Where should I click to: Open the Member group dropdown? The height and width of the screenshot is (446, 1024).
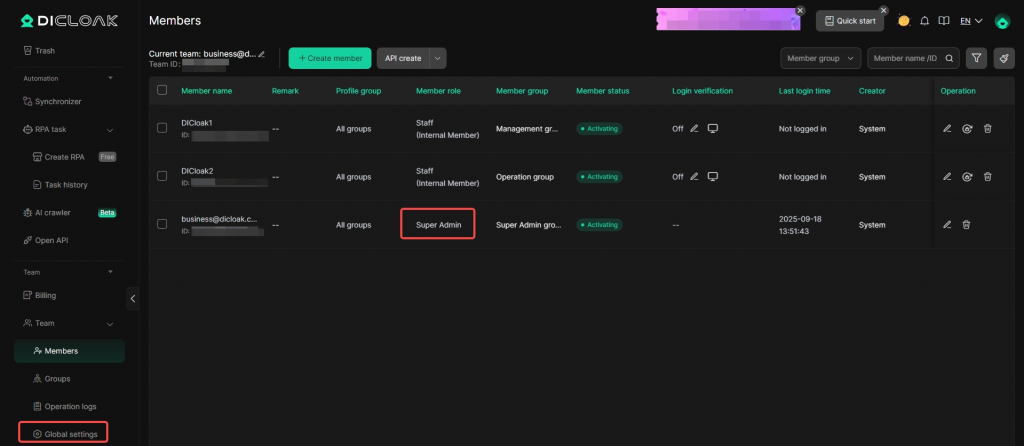tap(820, 58)
